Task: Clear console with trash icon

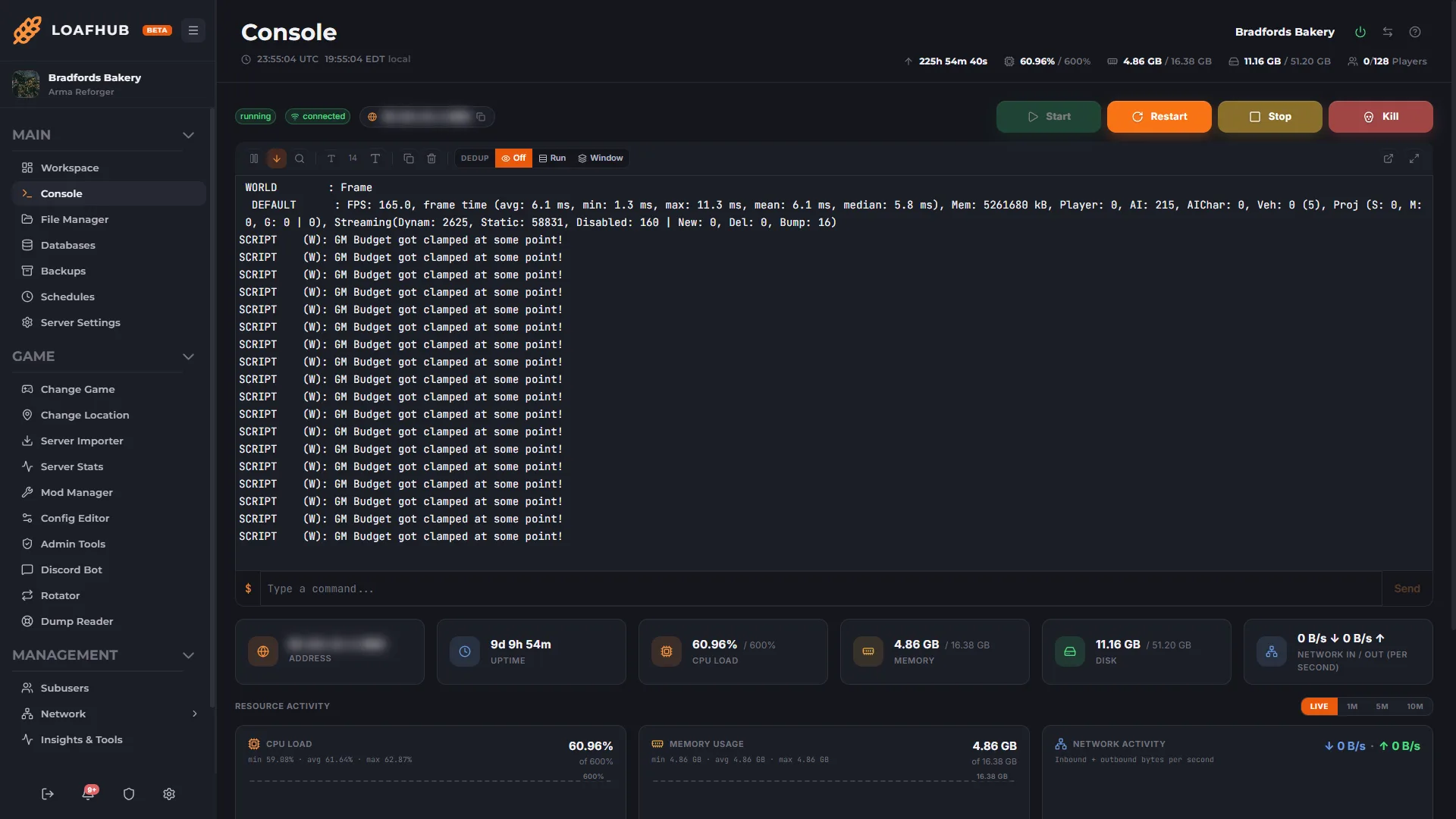Action: click(431, 158)
